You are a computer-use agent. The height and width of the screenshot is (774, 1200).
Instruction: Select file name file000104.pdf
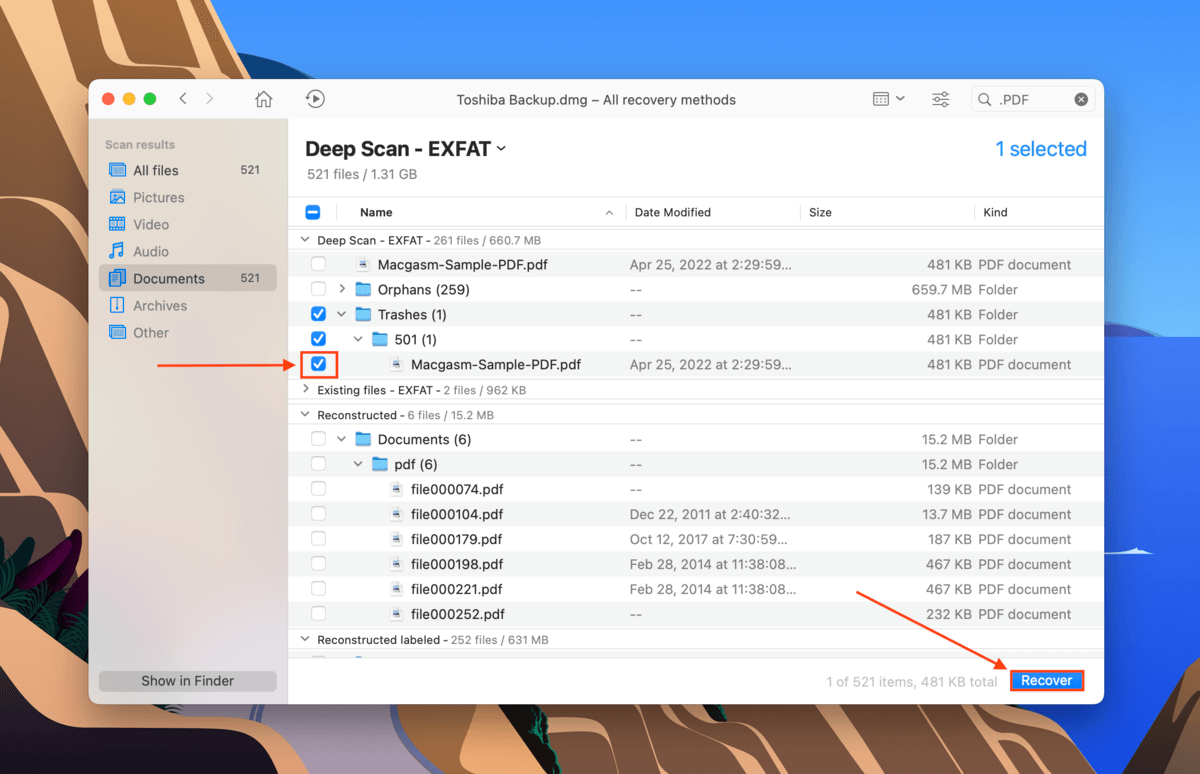coord(457,514)
